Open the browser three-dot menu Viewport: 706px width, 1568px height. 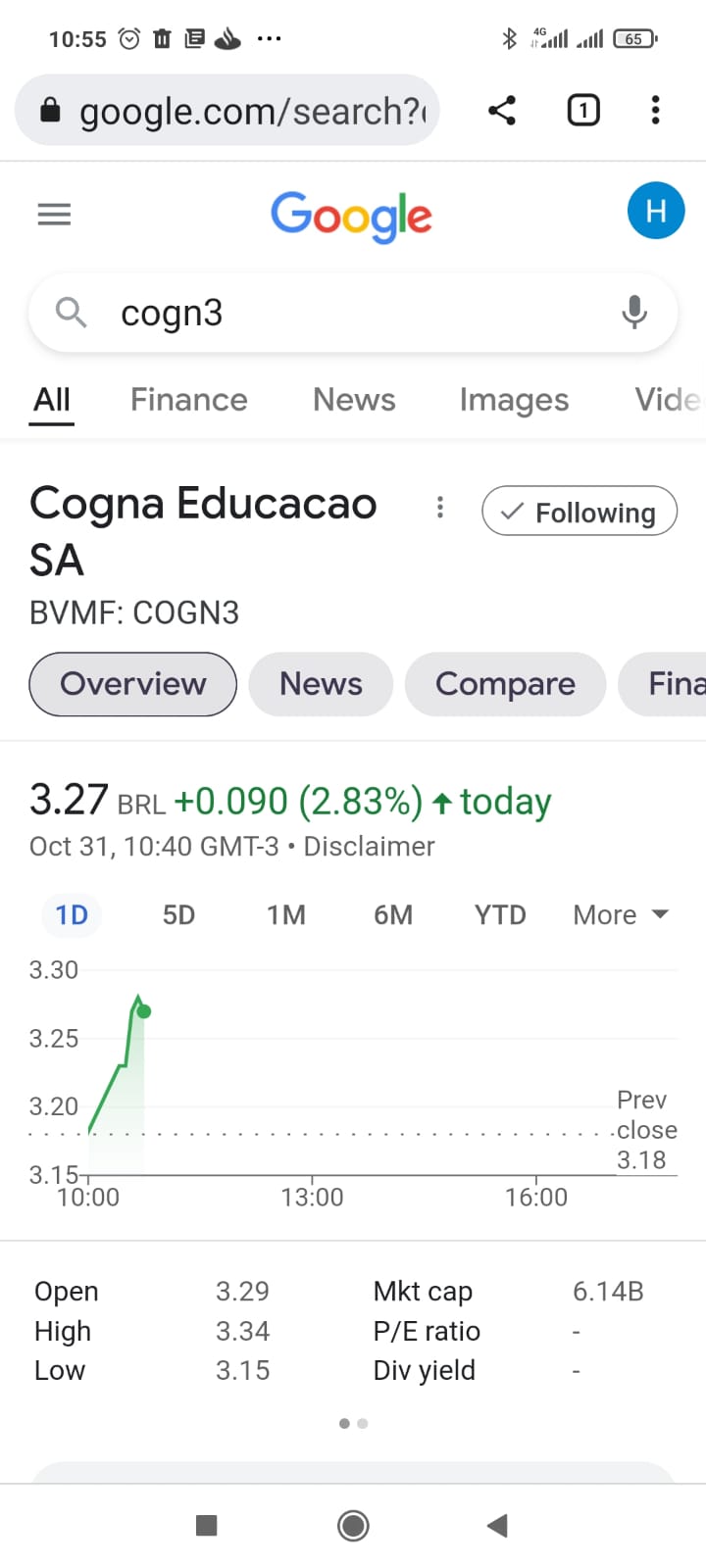click(x=655, y=110)
